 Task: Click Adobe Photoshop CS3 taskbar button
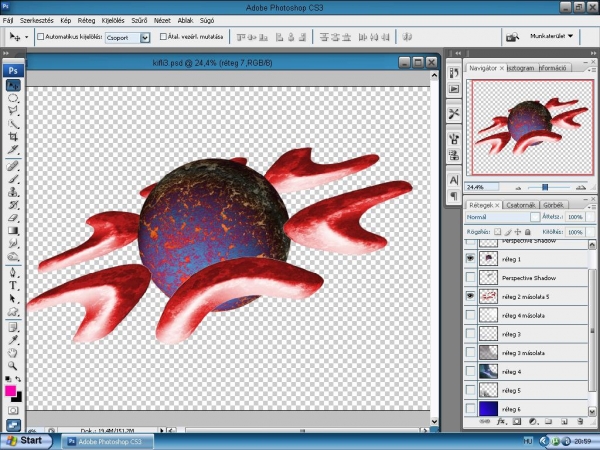(108, 441)
